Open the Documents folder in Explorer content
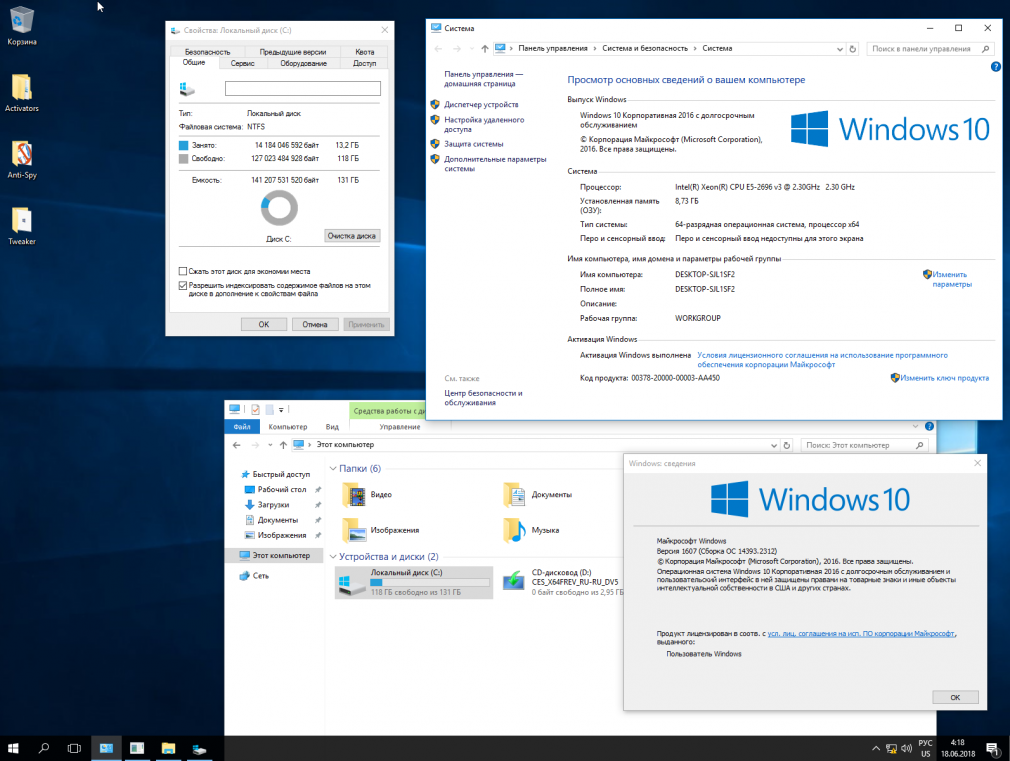This screenshot has width=1010, height=761. point(538,495)
